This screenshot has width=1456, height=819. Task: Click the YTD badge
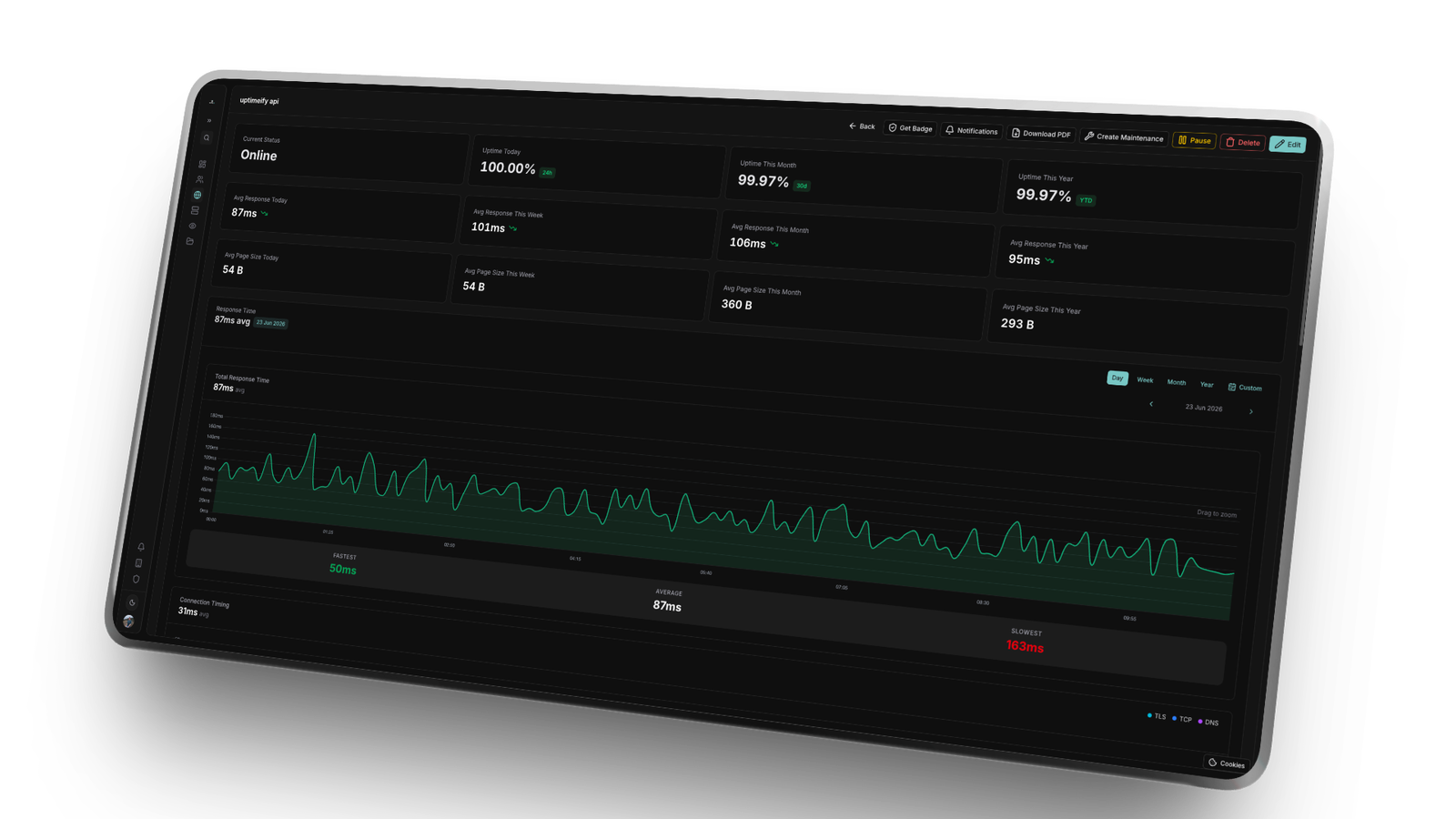tap(1086, 200)
